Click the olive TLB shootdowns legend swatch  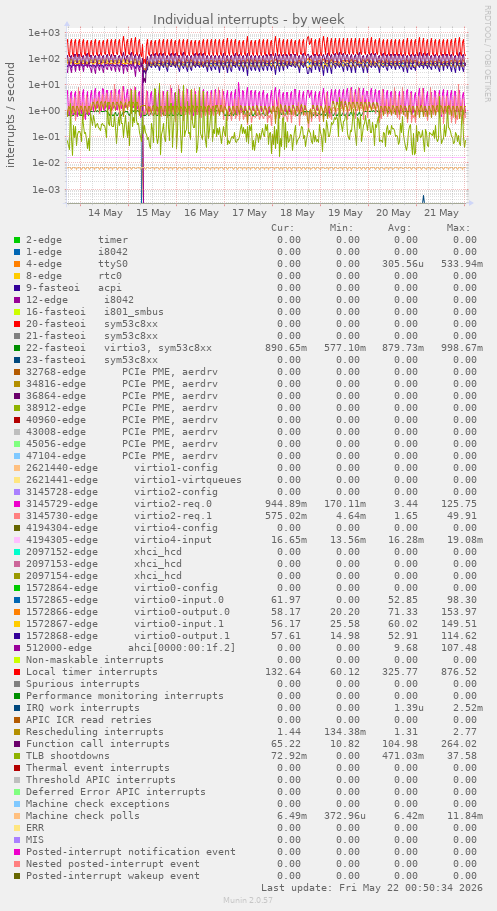tap(17, 756)
